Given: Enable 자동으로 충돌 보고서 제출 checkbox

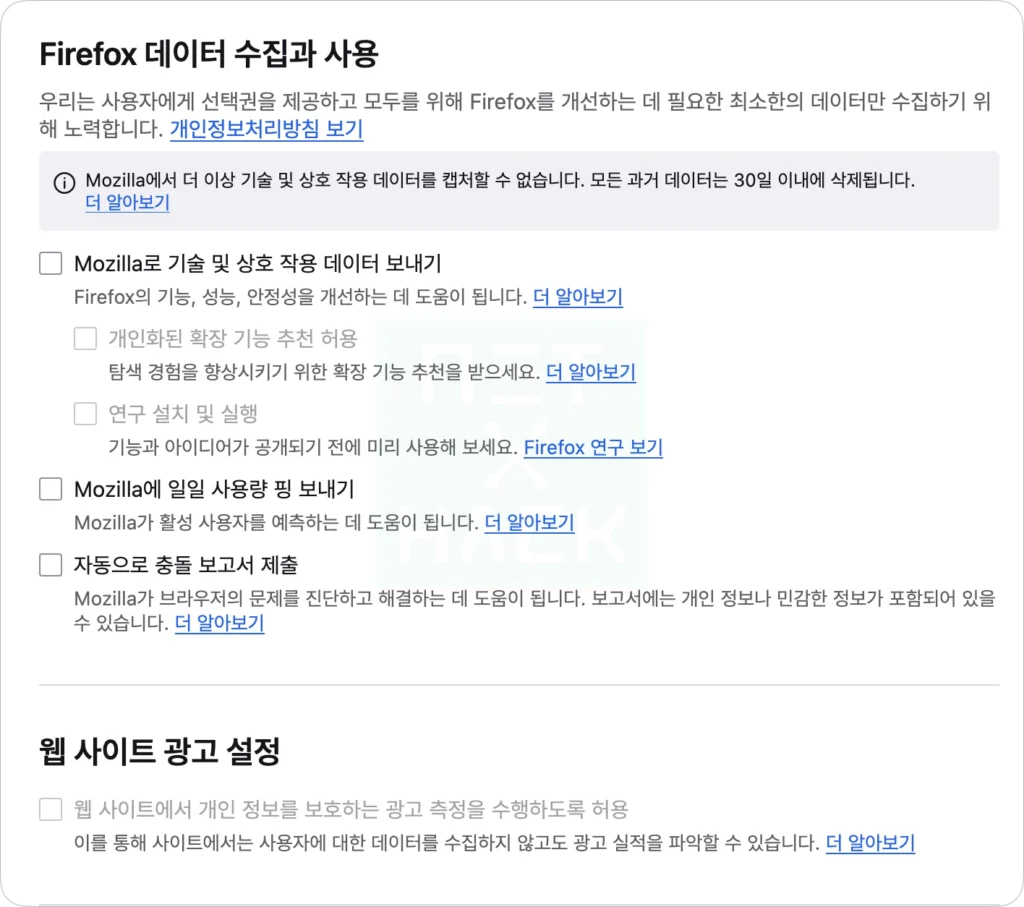Looking at the screenshot, I should point(51,565).
